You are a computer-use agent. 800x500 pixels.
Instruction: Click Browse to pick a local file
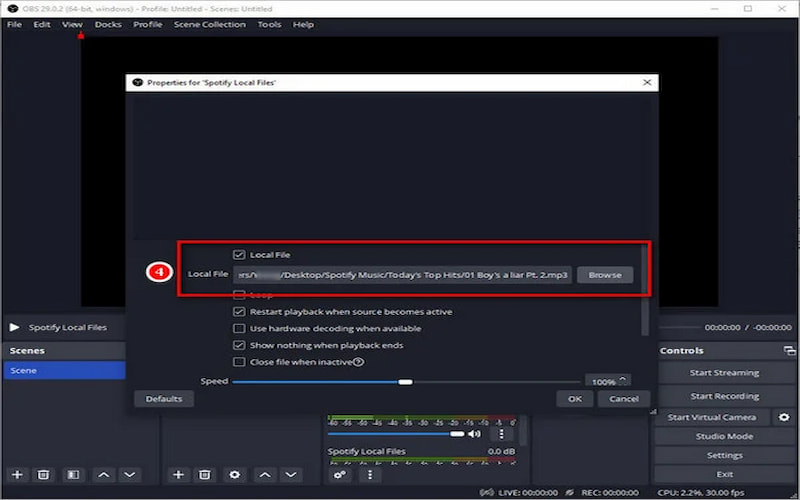coord(605,275)
